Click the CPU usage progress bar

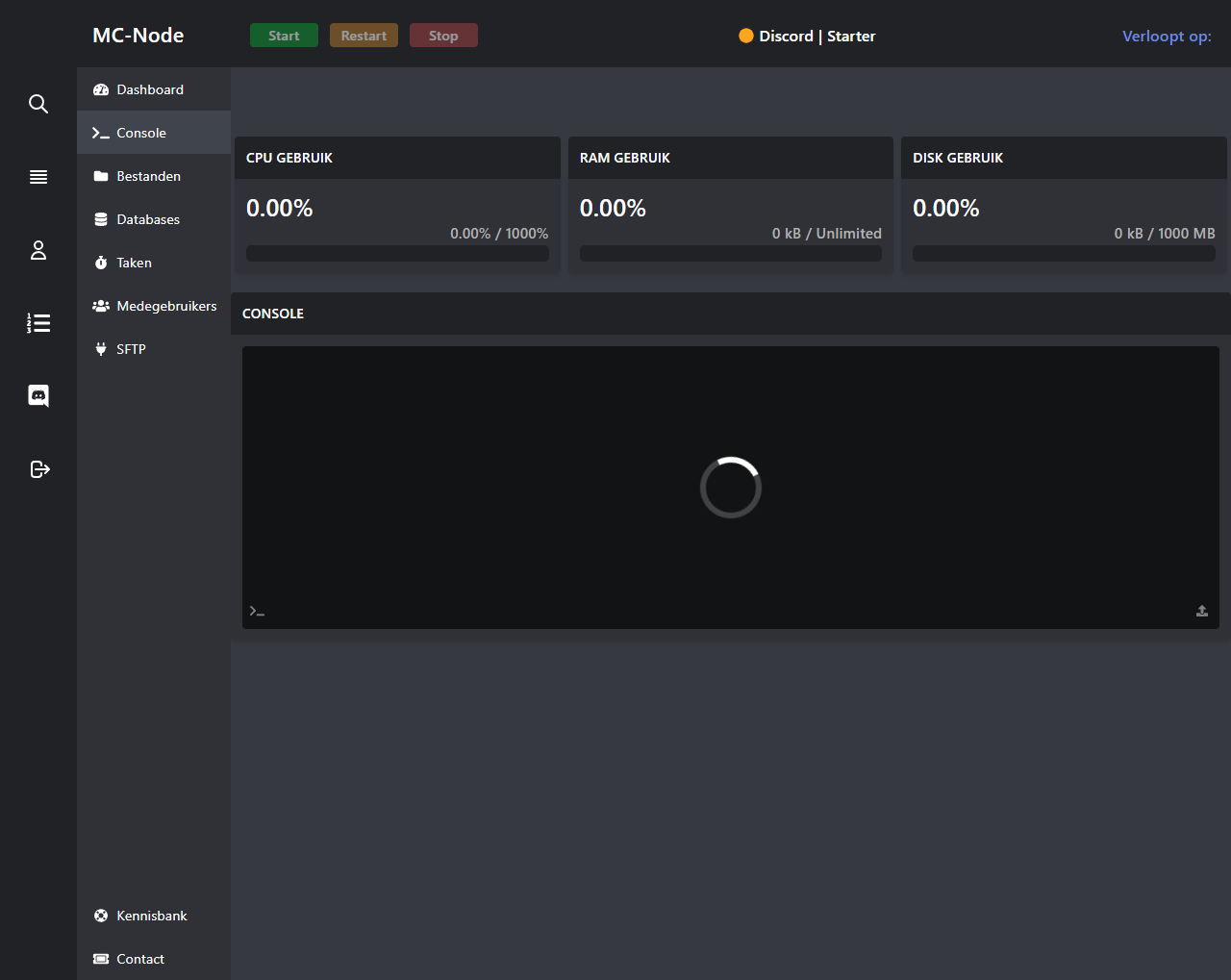tap(397, 254)
